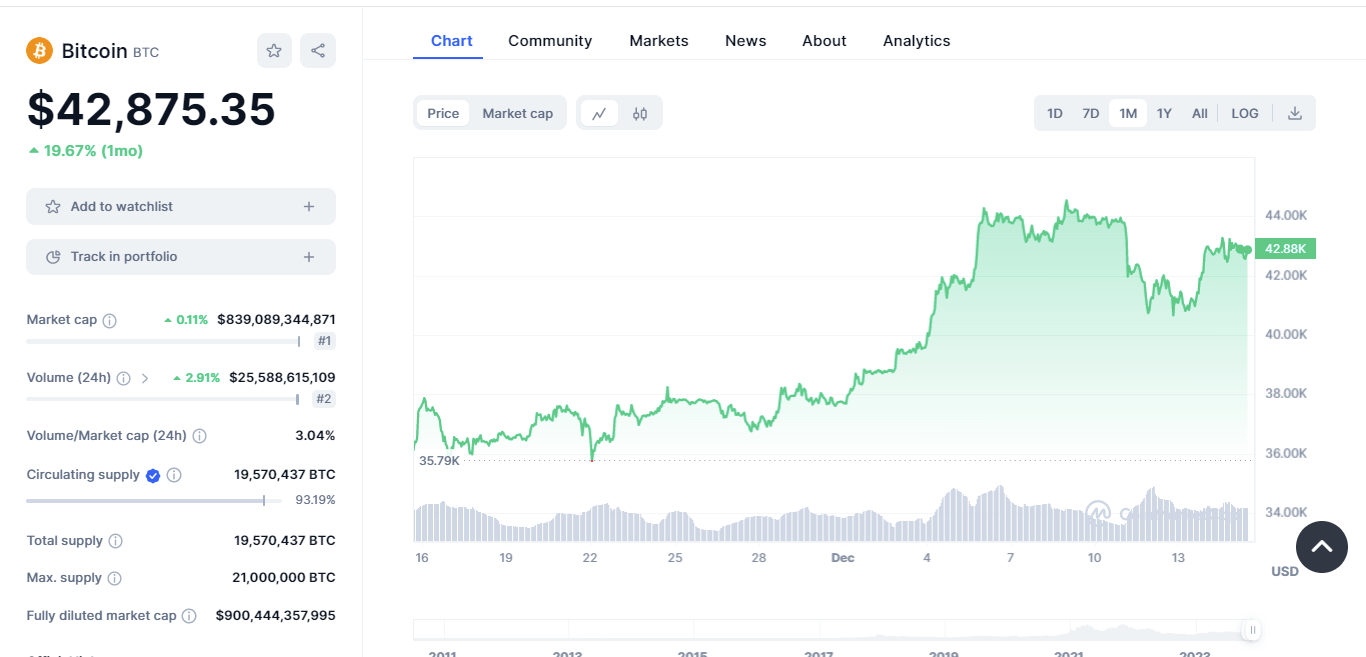Click the 19.67% (1mo) change text
The height and width of the screenshot is (657, 1366).
pyautogui.click(x=86, y=151)
